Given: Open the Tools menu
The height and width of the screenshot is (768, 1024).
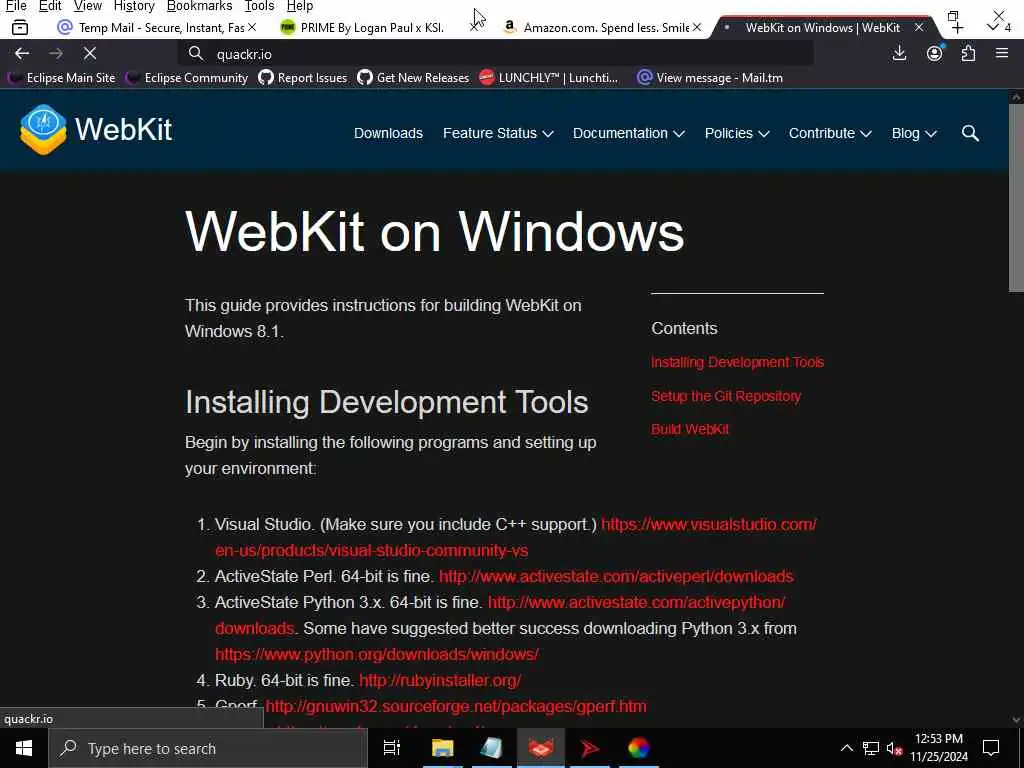Looking at the screenshot, I should coord(259,6).
